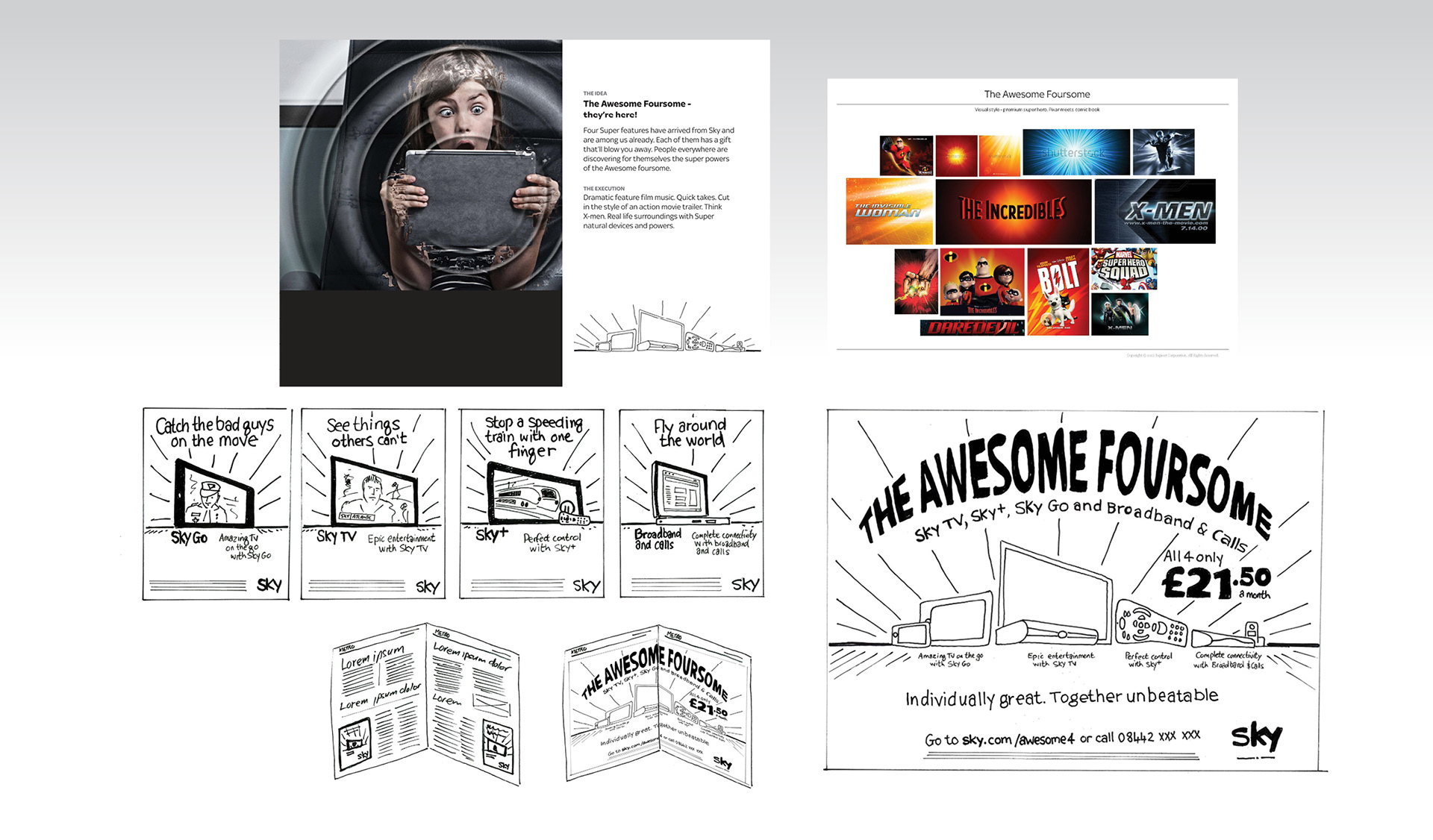Image resolution: width=1433 pixels, height=840 pixels.
Task: Click the Sky logo in the large ad
Action: [1256, 739]
